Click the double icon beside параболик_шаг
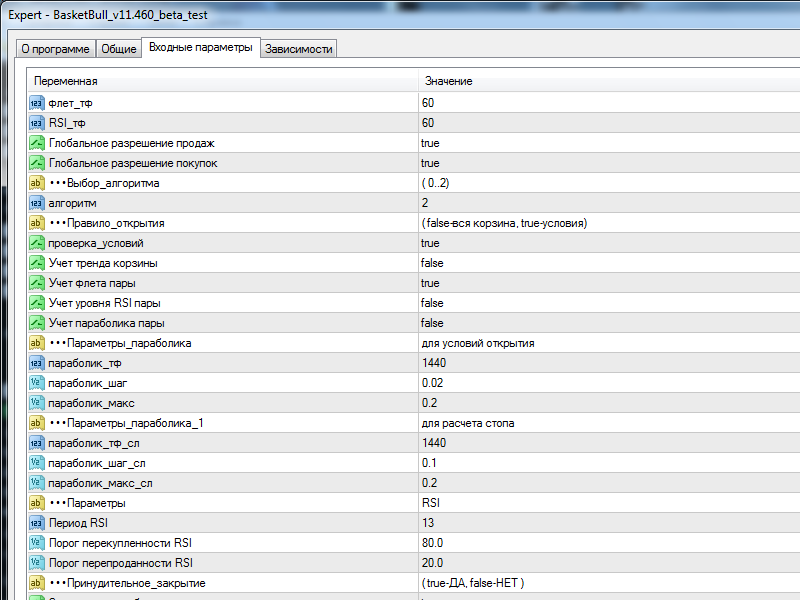Viewport: 800px width, 600px height. click(37, 383)
